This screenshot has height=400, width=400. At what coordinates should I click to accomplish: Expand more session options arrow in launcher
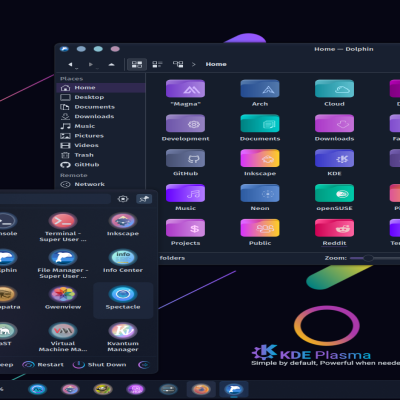pyautogui.click(x=144, y=365)
